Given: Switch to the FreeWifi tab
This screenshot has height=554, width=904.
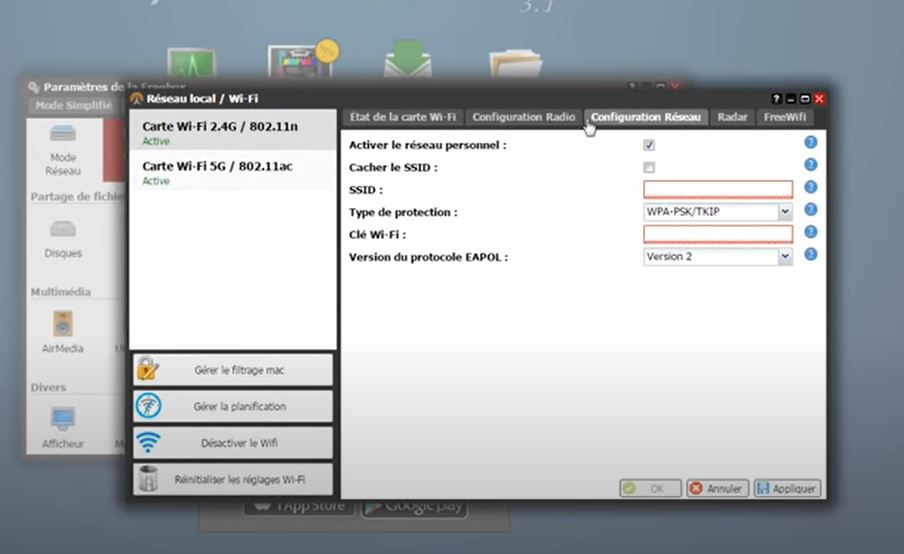Looking at the screenshot, I should click(x=785, y=117).
